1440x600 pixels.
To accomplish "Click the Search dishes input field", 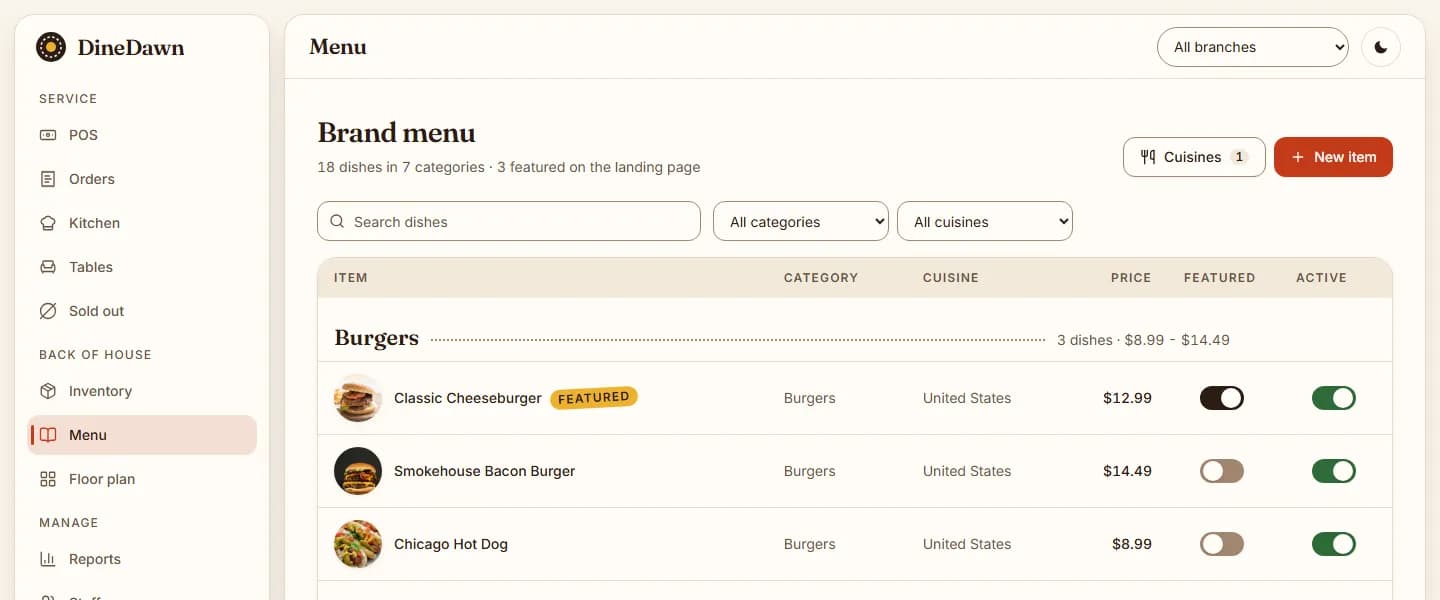I will (x=509, y=221).
